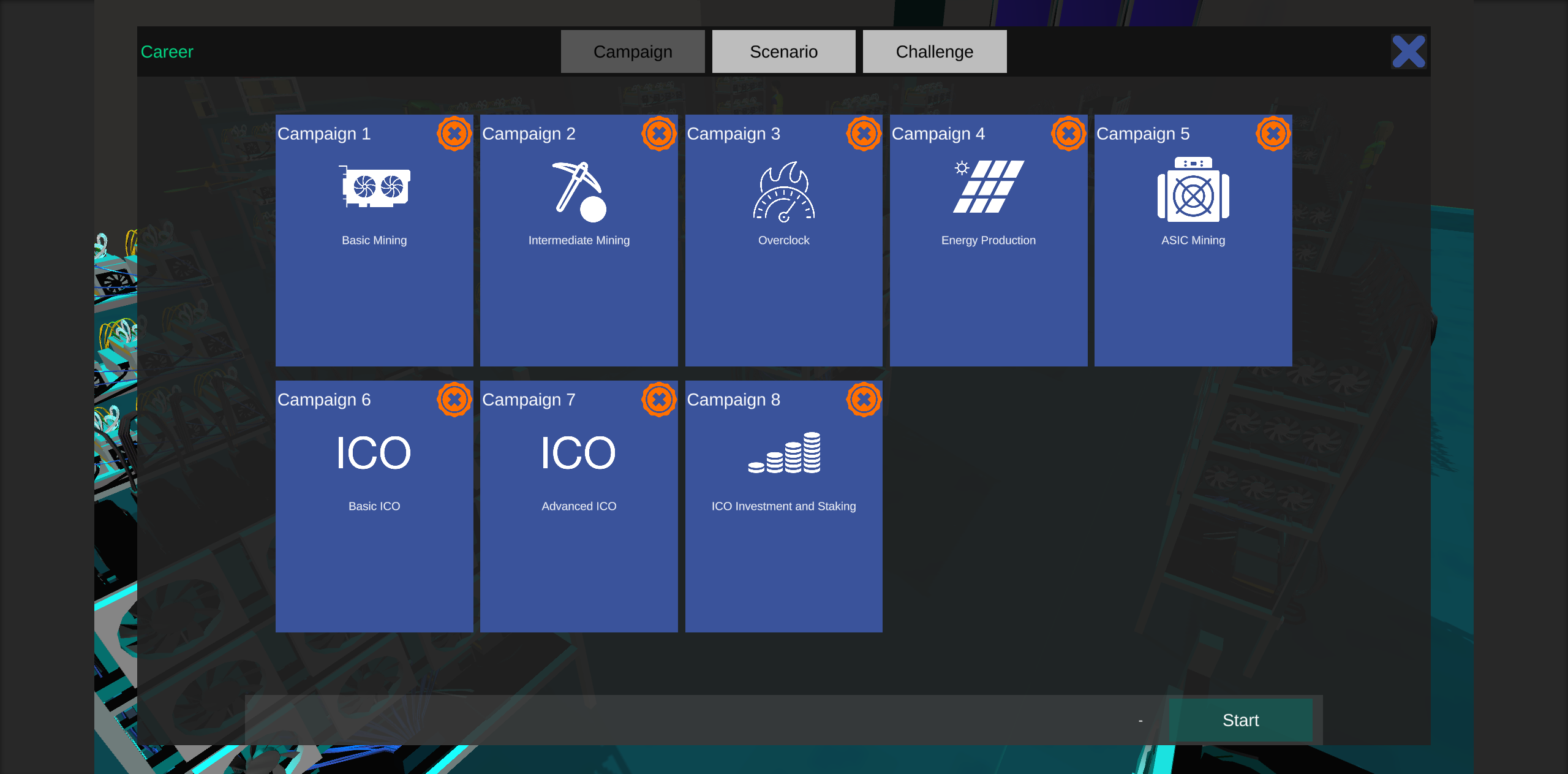Choose the Overclock flame gauge icon
Image resolution: width=1568 pixels, height=774 pixels.
tap(783, 191)
